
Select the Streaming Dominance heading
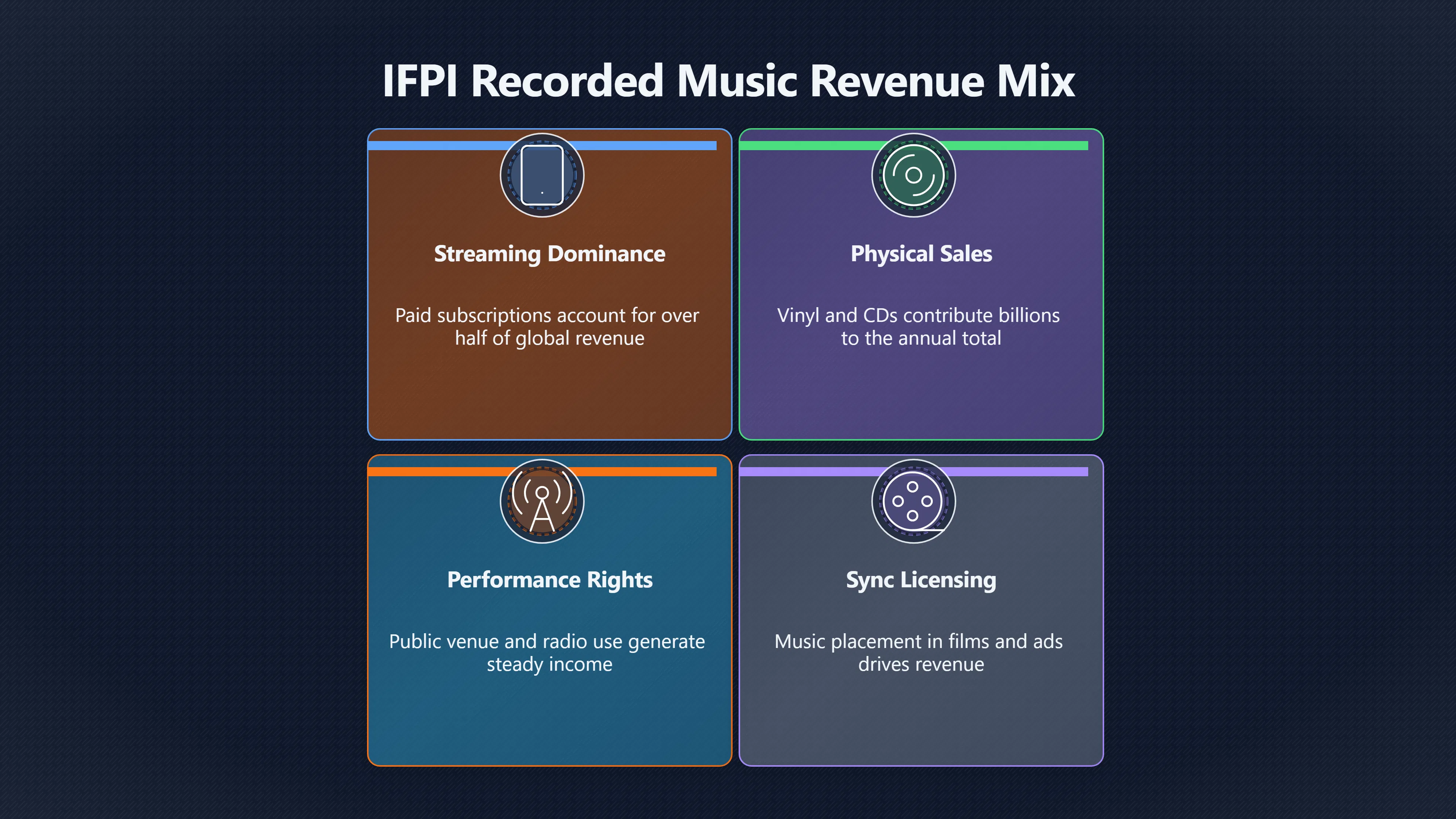coord(549,254)
